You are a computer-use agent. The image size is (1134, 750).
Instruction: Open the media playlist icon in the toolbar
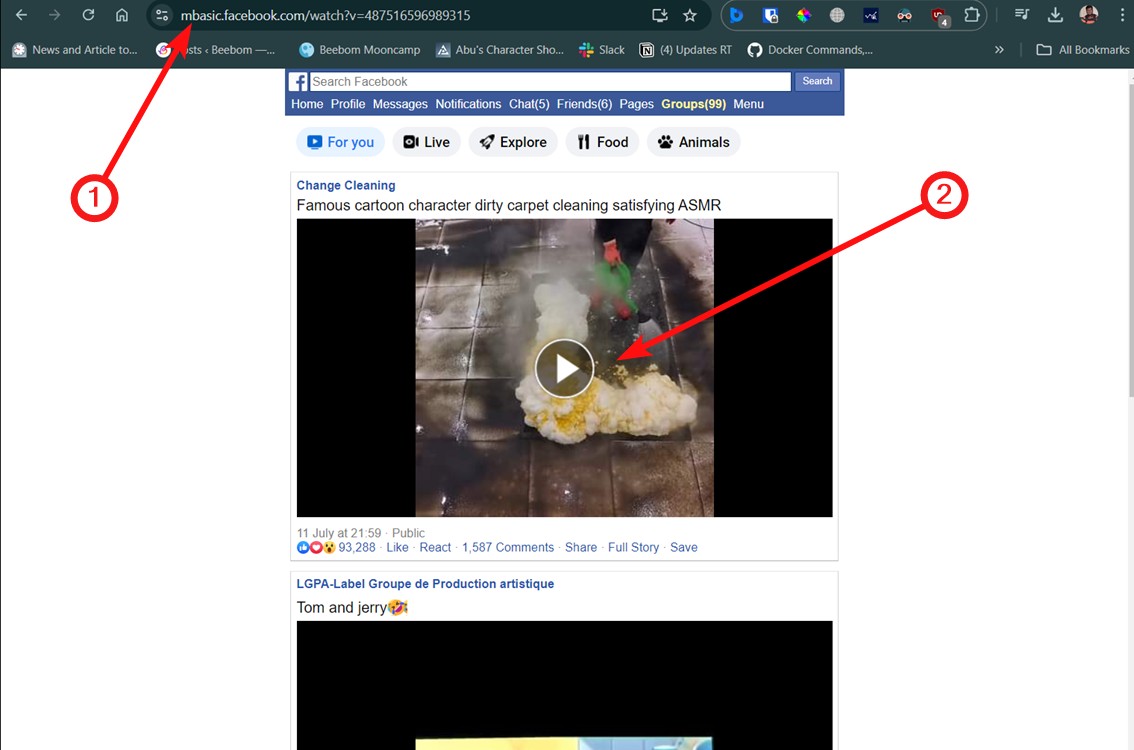click(1021, 16)
